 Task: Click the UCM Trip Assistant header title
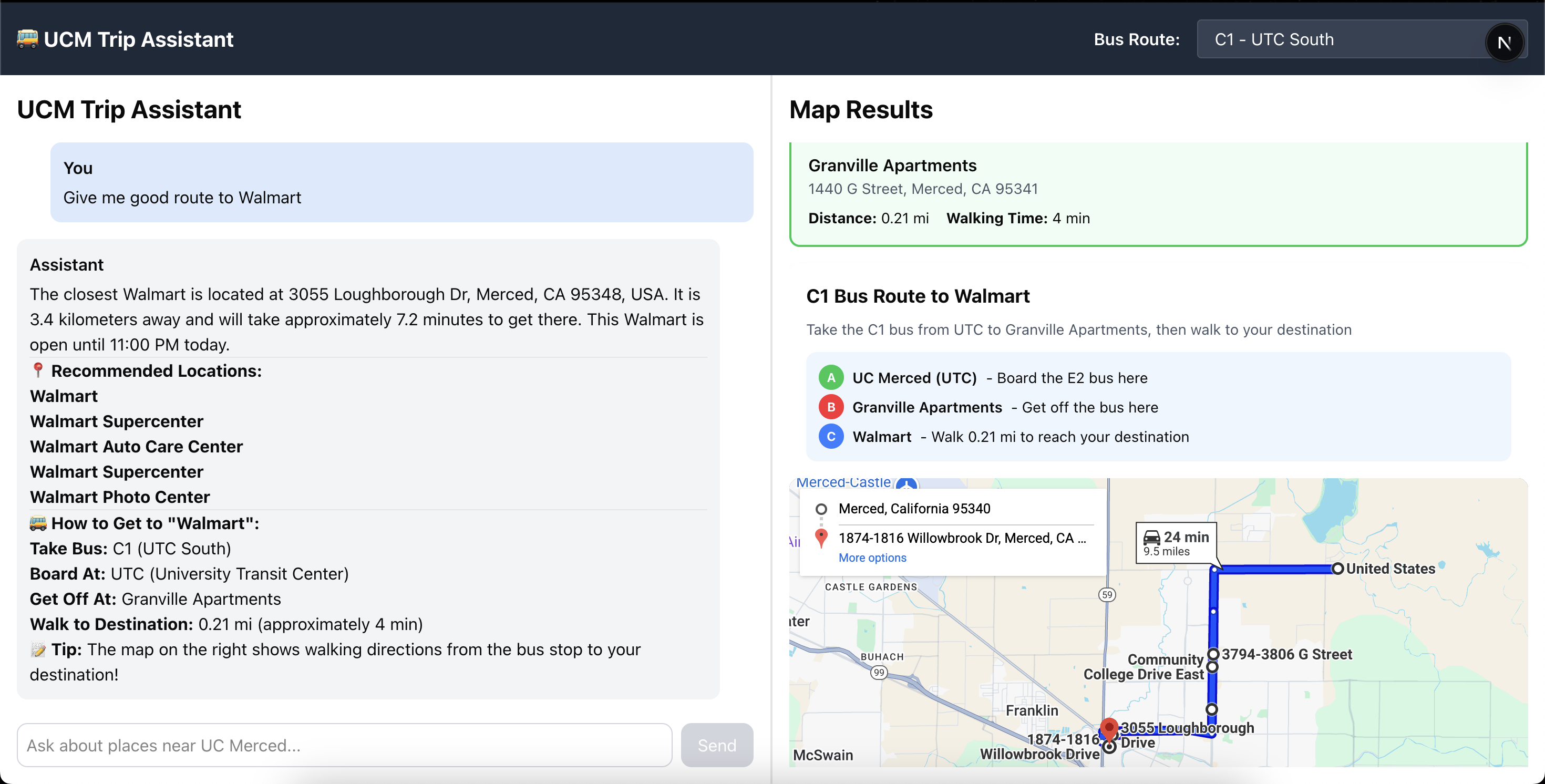click(138, 39)
